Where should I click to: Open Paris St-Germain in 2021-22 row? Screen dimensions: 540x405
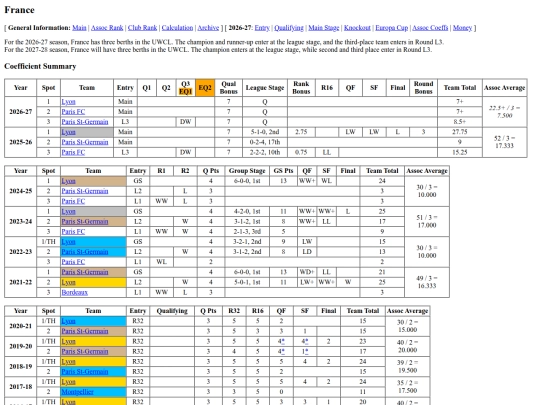point(85,272)
